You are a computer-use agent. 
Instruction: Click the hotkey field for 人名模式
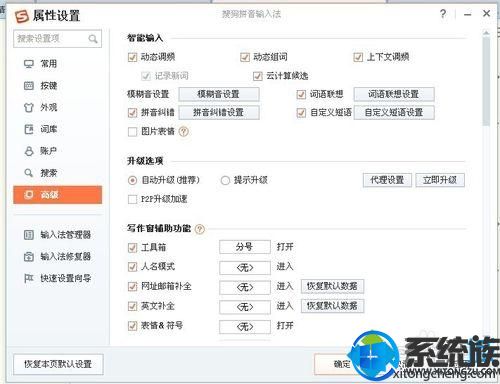tap(245, 267)
